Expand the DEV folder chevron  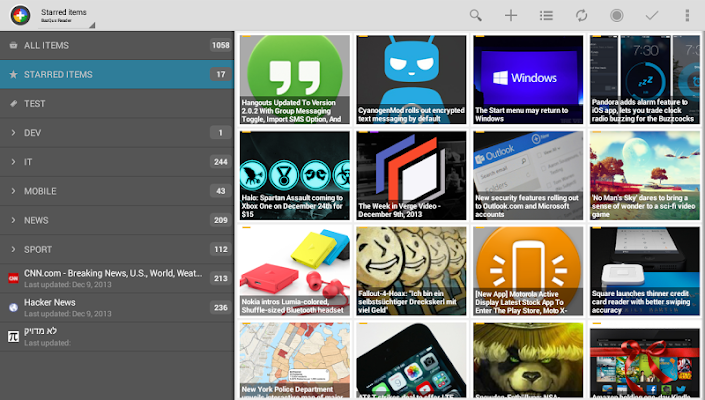pyautogui.click(x=13, y=133)
